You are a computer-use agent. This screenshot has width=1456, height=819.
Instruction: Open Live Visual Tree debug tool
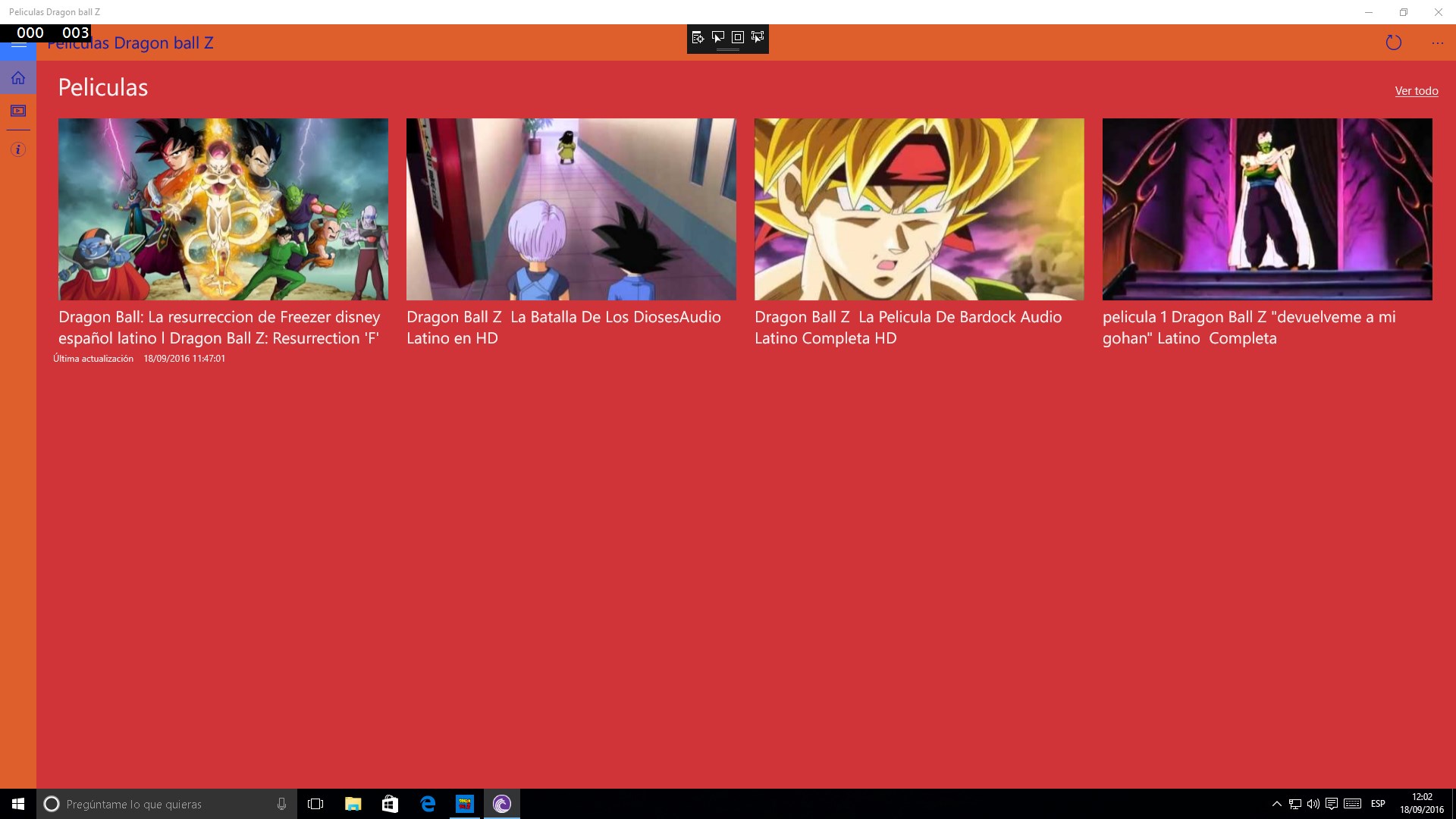click(x=698, y=37)
